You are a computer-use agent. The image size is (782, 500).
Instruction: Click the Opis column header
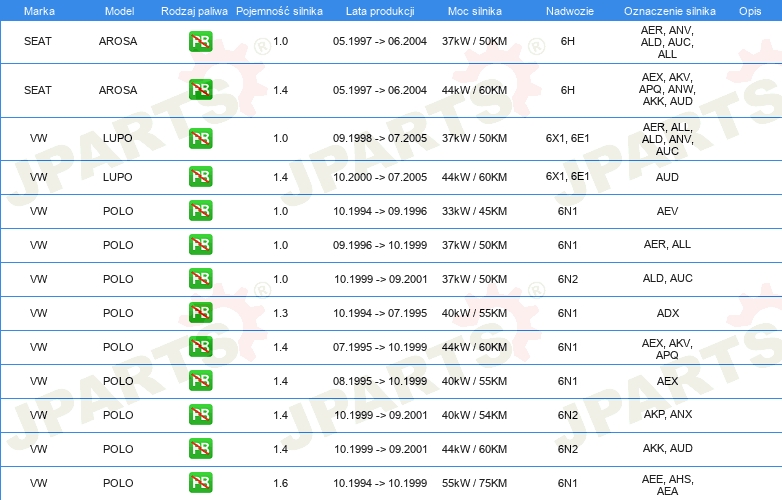pyautogui.click(x=749, y=10)
